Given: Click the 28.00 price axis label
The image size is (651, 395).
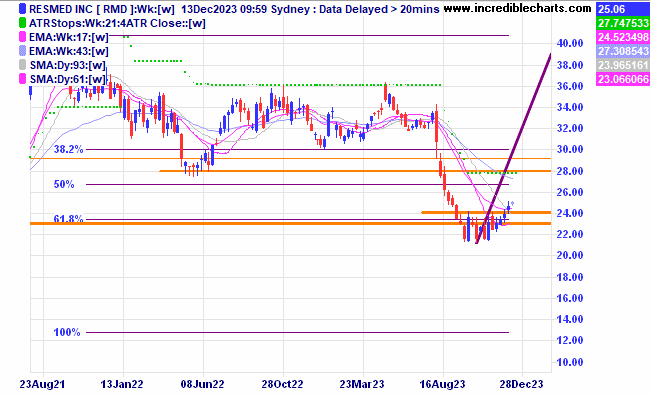Looking at the screenshot, I should pyautogui.click(x=570, y=171).
